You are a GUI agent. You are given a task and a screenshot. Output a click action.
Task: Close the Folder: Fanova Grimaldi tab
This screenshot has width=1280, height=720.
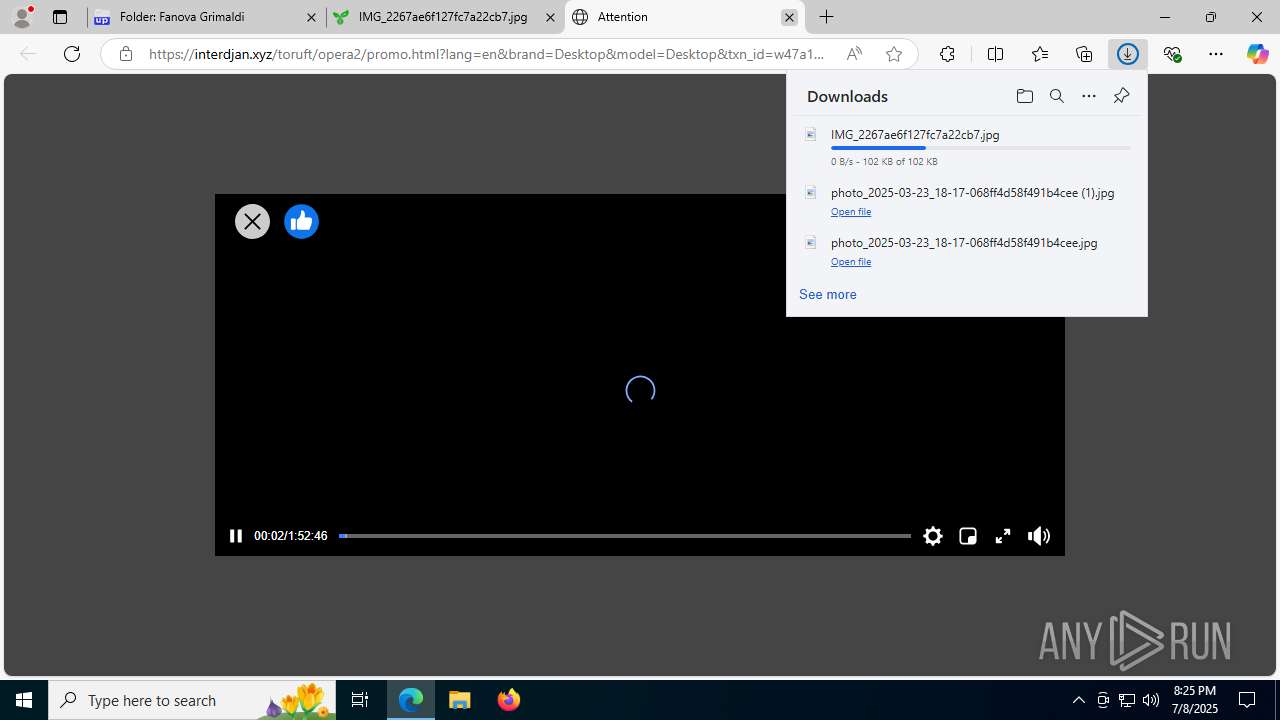click(x=311, y=17)
